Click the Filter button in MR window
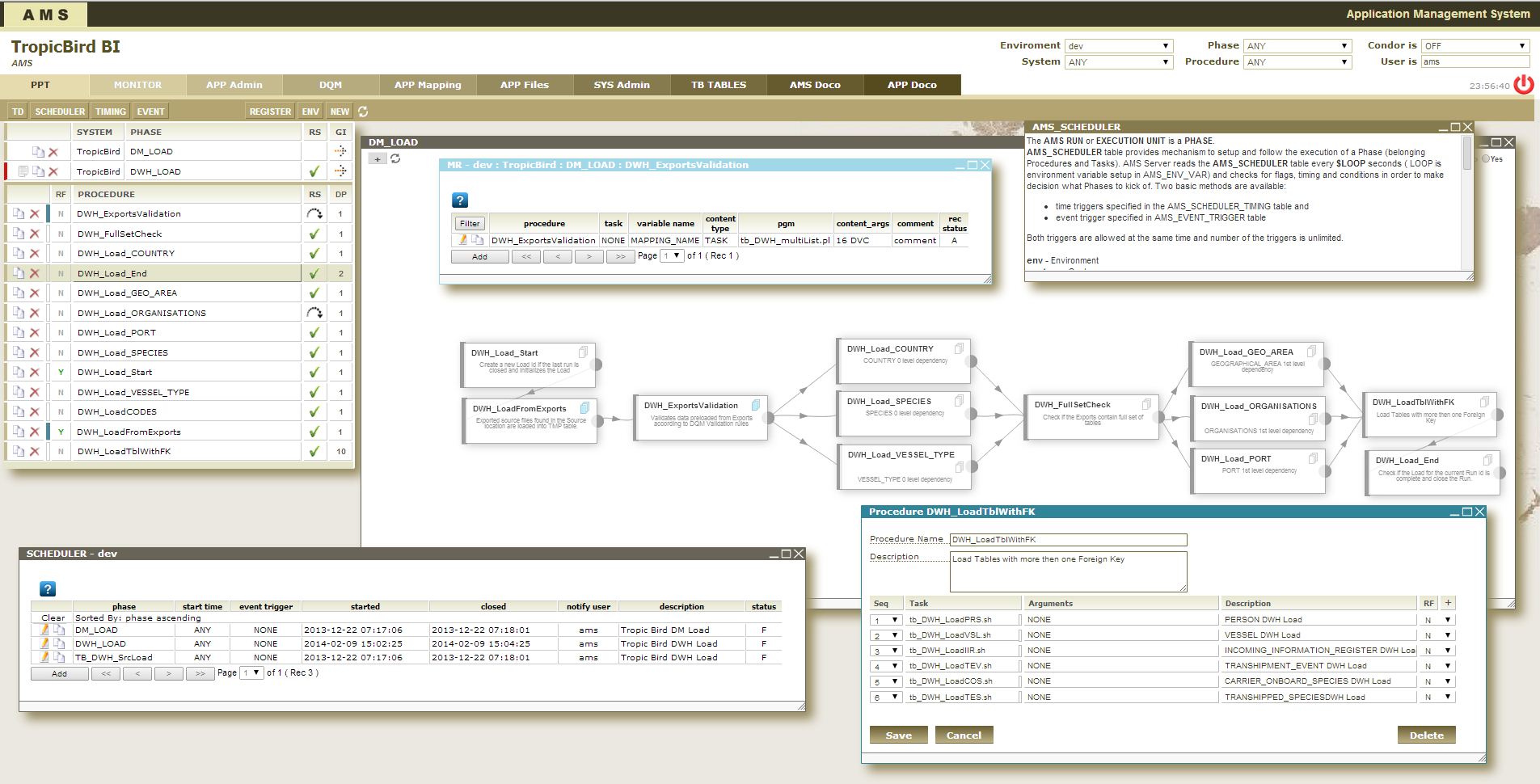Viewport: 1540px width, 784px height. (470, 224)
